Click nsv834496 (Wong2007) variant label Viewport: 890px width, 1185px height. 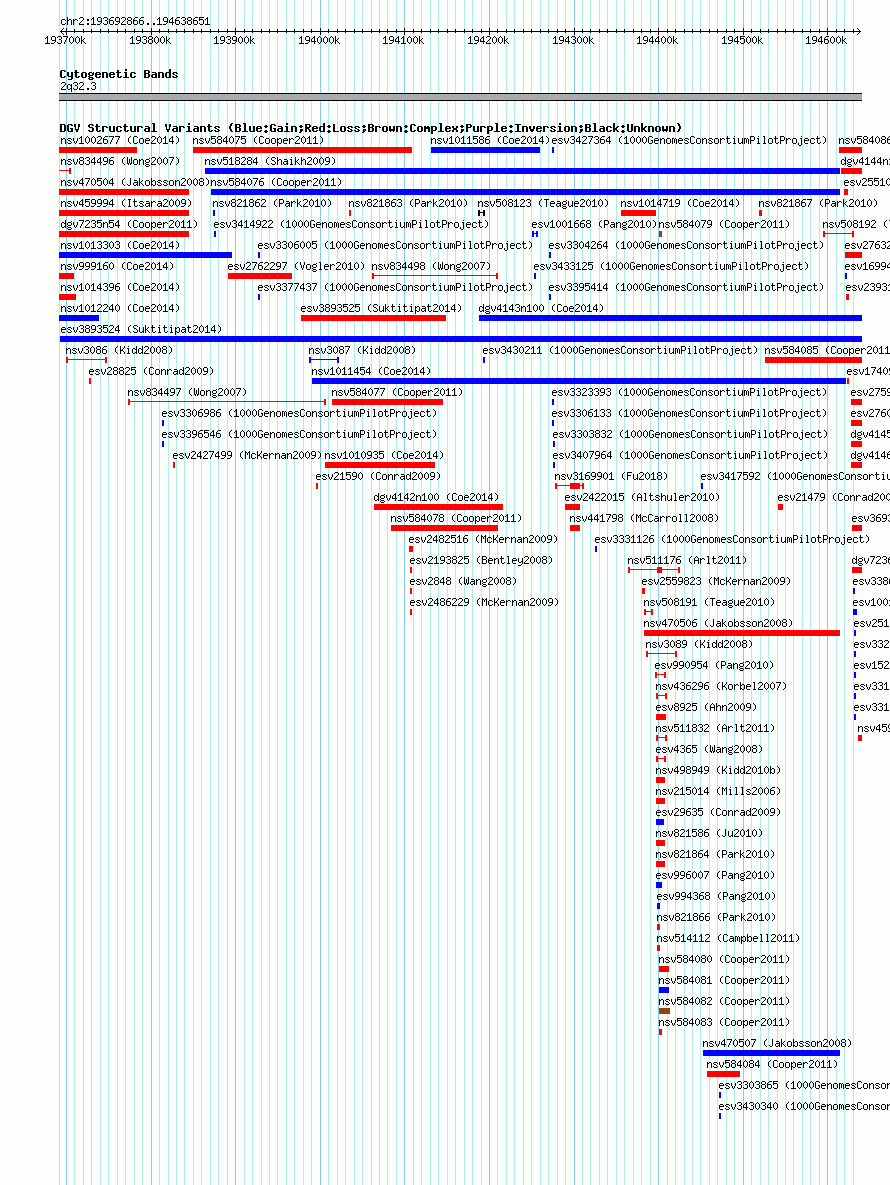tap(120, 161)
